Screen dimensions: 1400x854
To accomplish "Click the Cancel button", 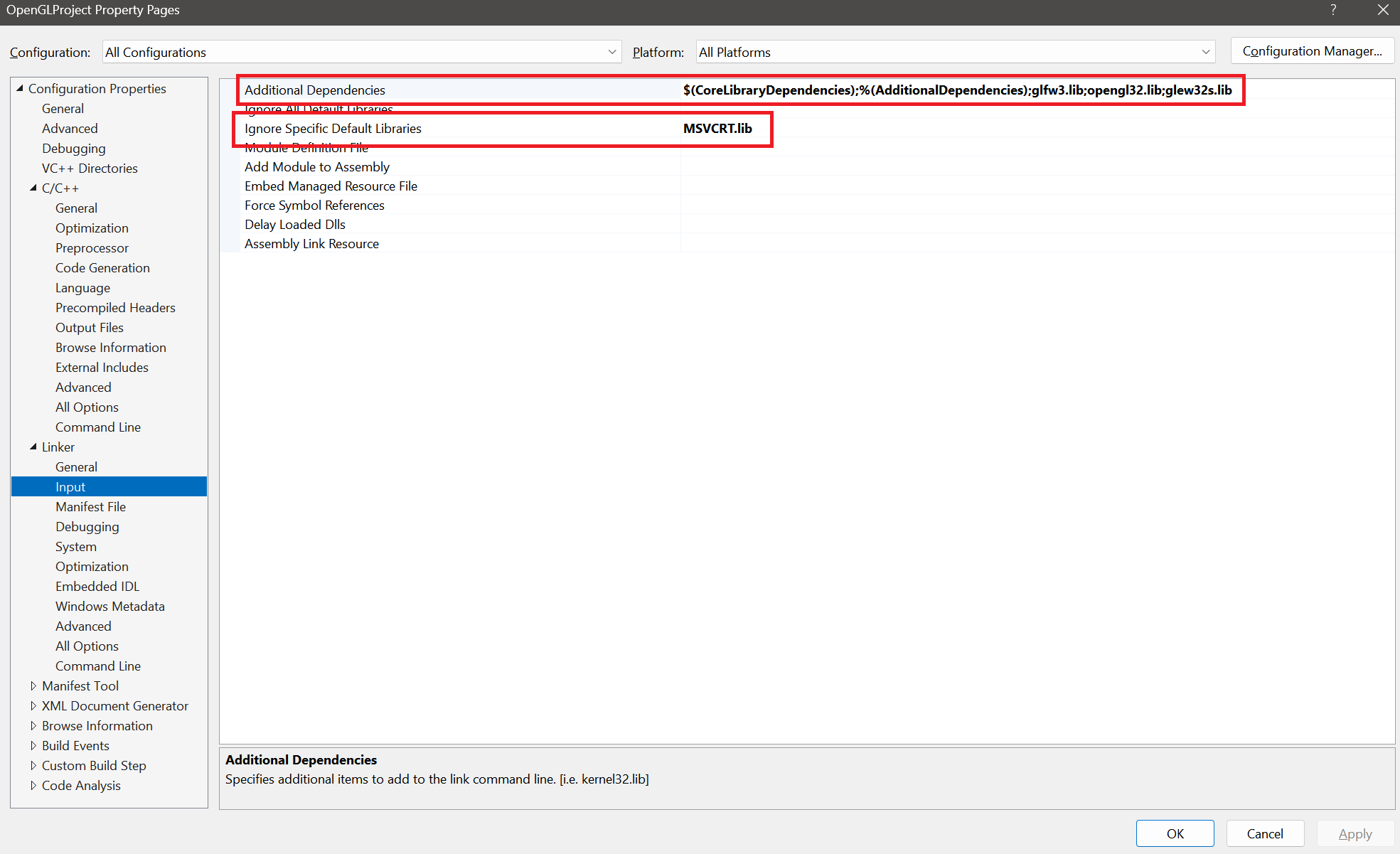I will click(1264, 833).
